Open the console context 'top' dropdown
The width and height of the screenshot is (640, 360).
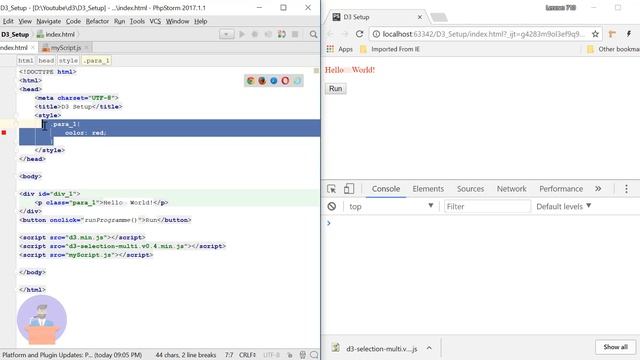coord(391,206)
